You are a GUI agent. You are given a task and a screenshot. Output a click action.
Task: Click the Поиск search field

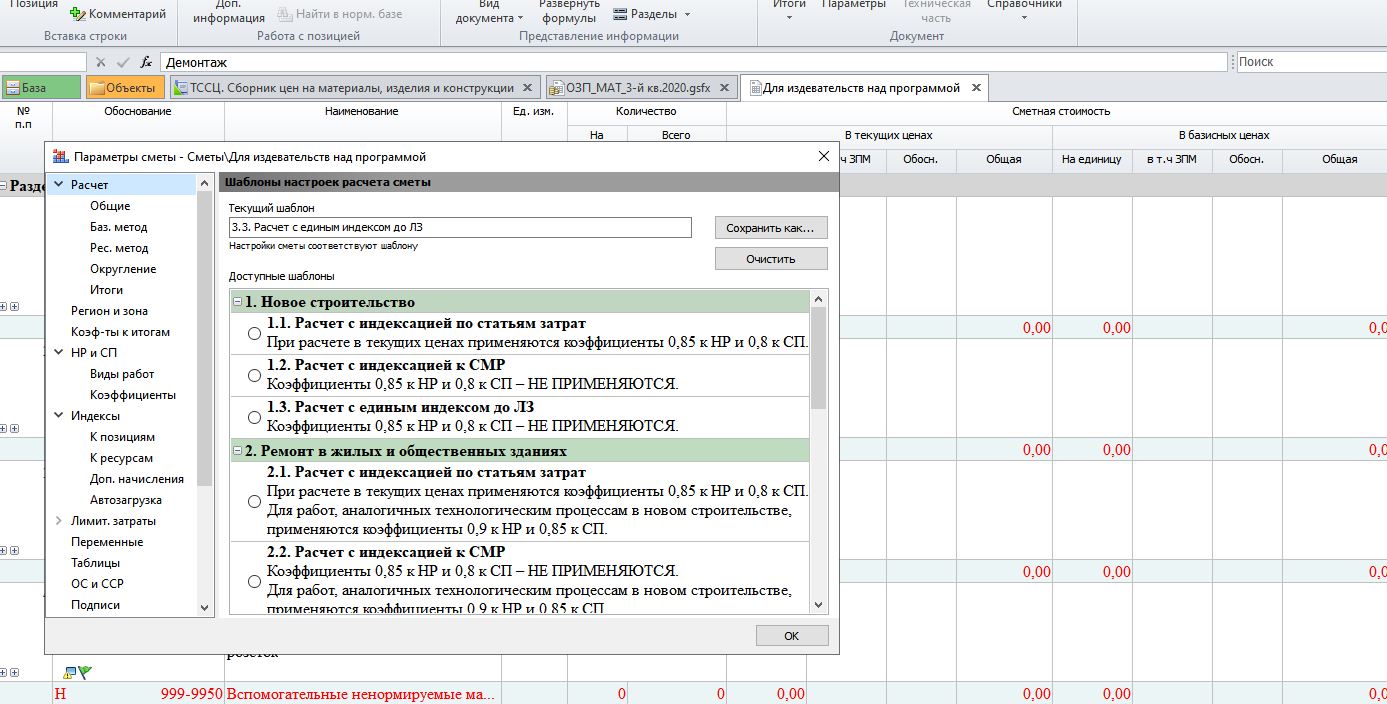click(x=1311, y=62)
